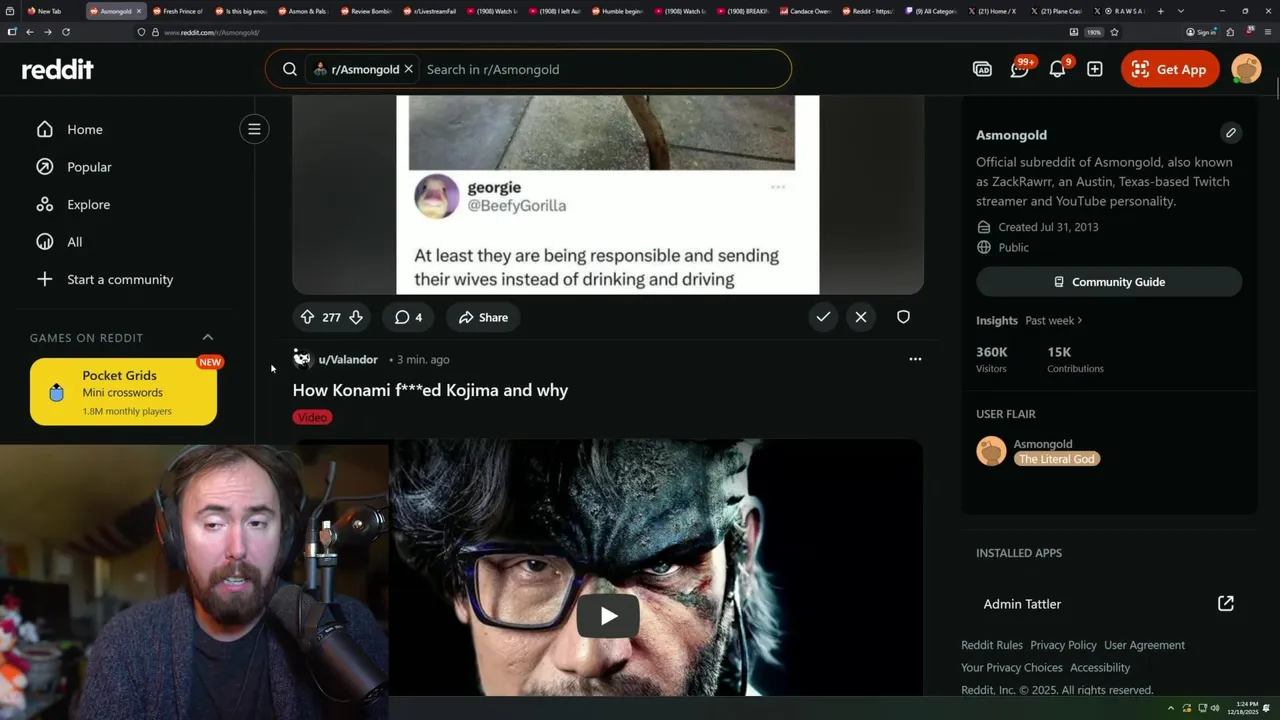
Task: Click the Reddit logo home link
Action: [x=58, y=69]
